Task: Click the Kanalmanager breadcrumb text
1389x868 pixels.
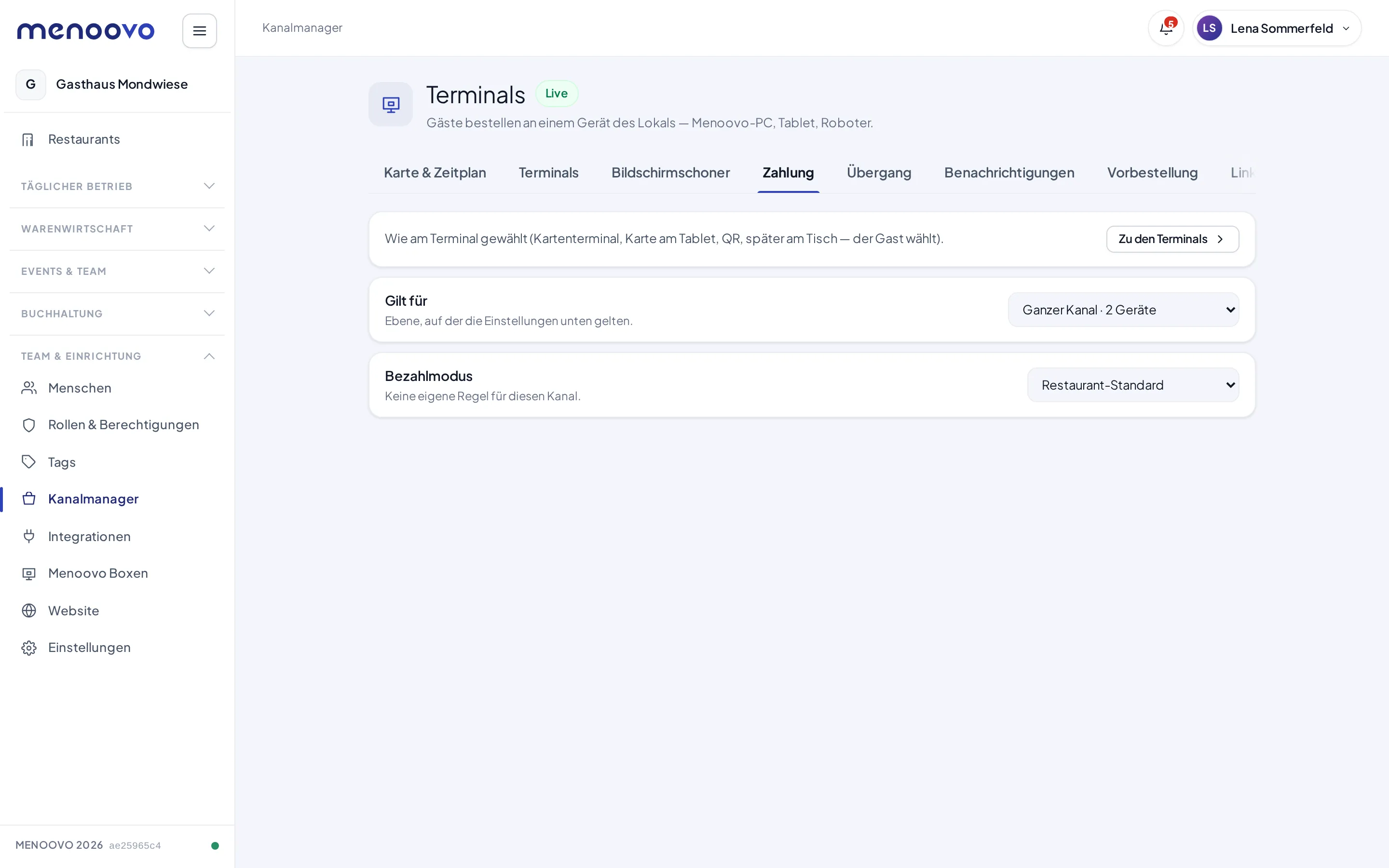Action: [x=302, y=28]
